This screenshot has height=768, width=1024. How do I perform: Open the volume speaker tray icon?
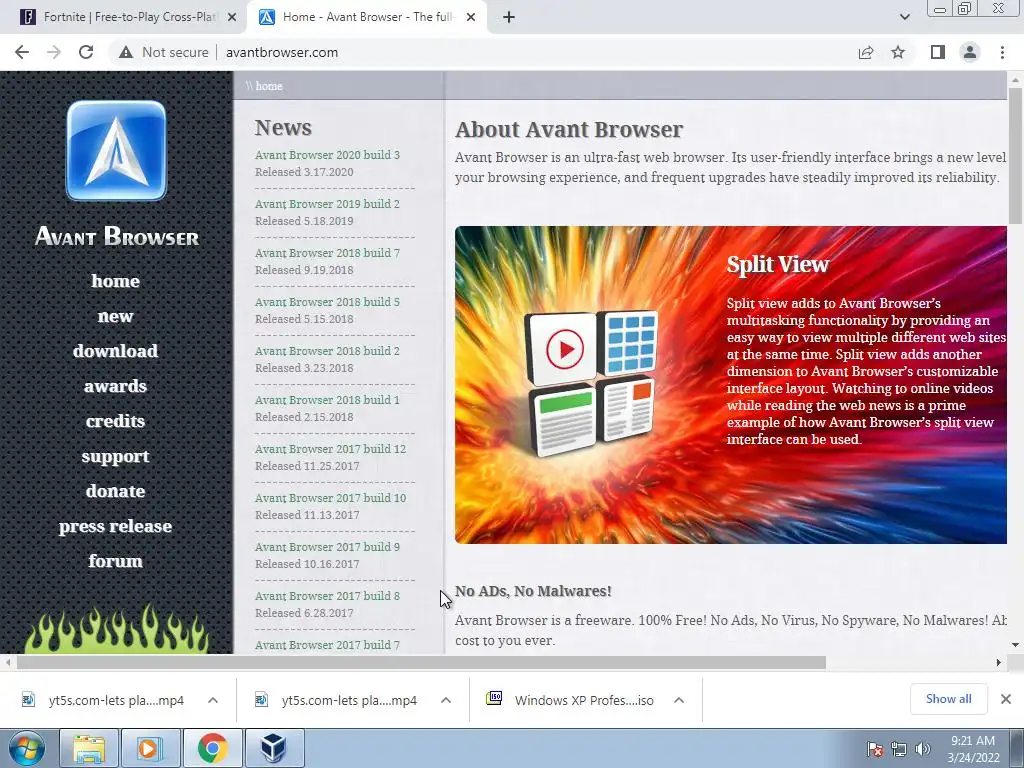click(922, 749)
